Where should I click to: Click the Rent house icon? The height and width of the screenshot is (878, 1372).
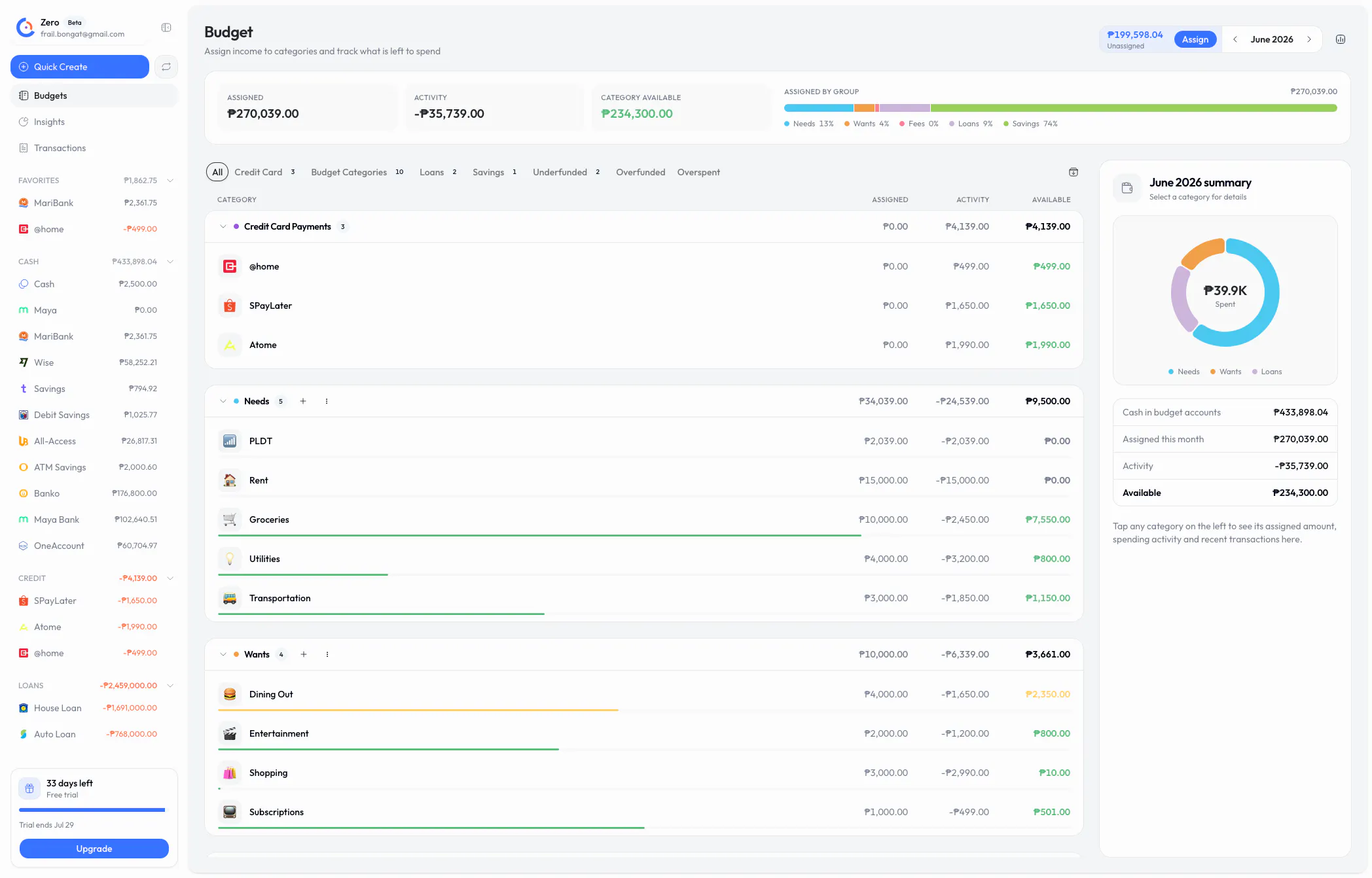(230, 480)
